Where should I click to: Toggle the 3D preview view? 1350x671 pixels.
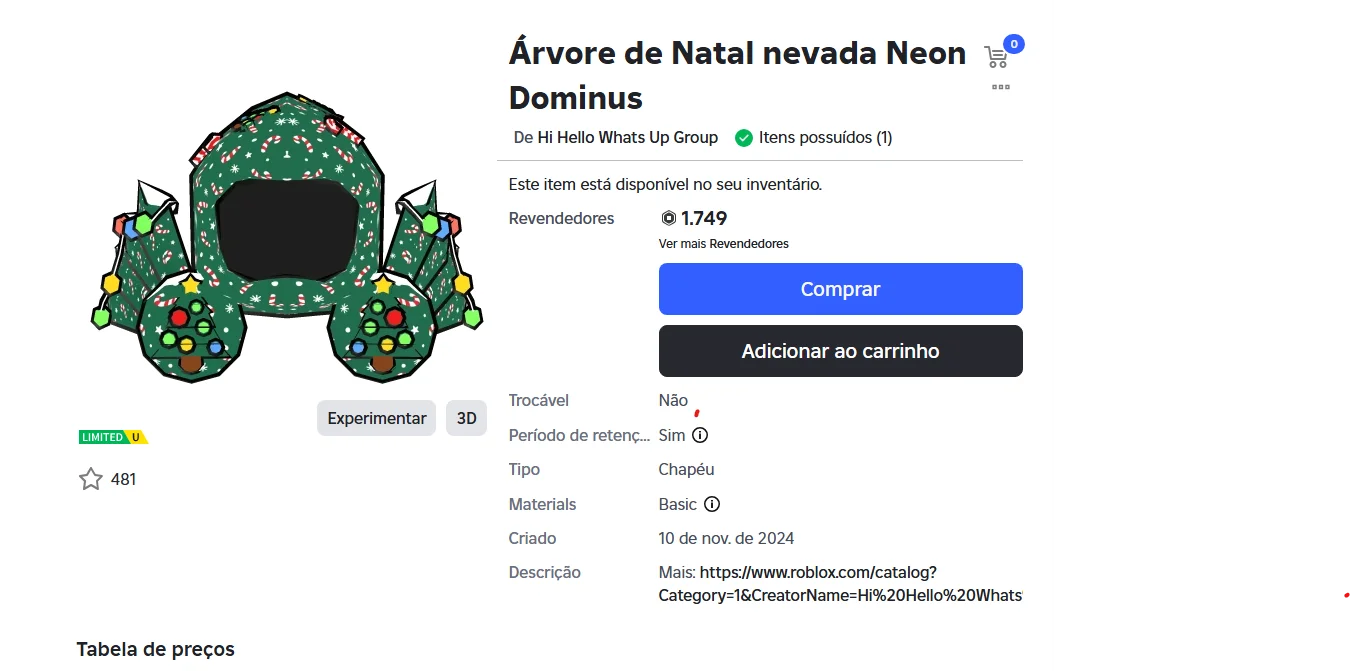click(x=466, y=418)
